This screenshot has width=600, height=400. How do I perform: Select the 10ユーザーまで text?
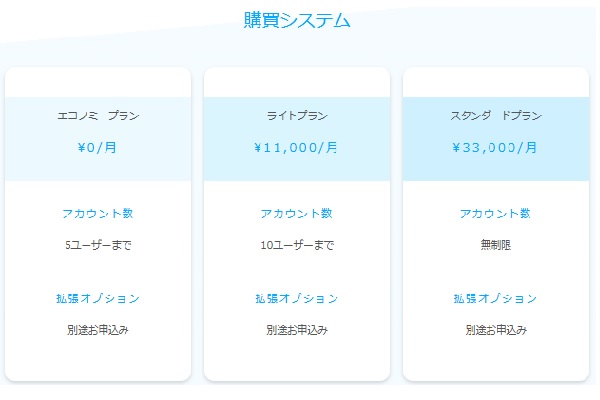click(x=296, y=244)
